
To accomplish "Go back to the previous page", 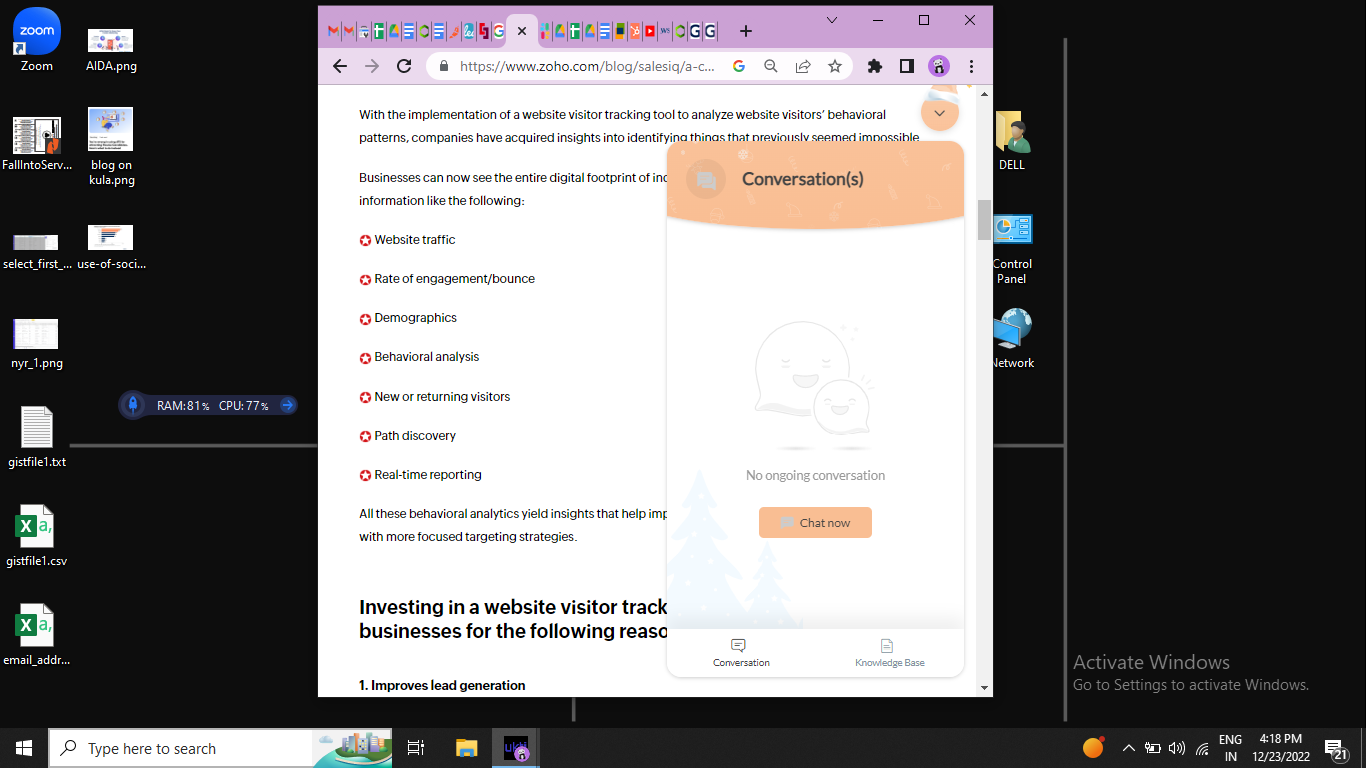I will [339, 66].
